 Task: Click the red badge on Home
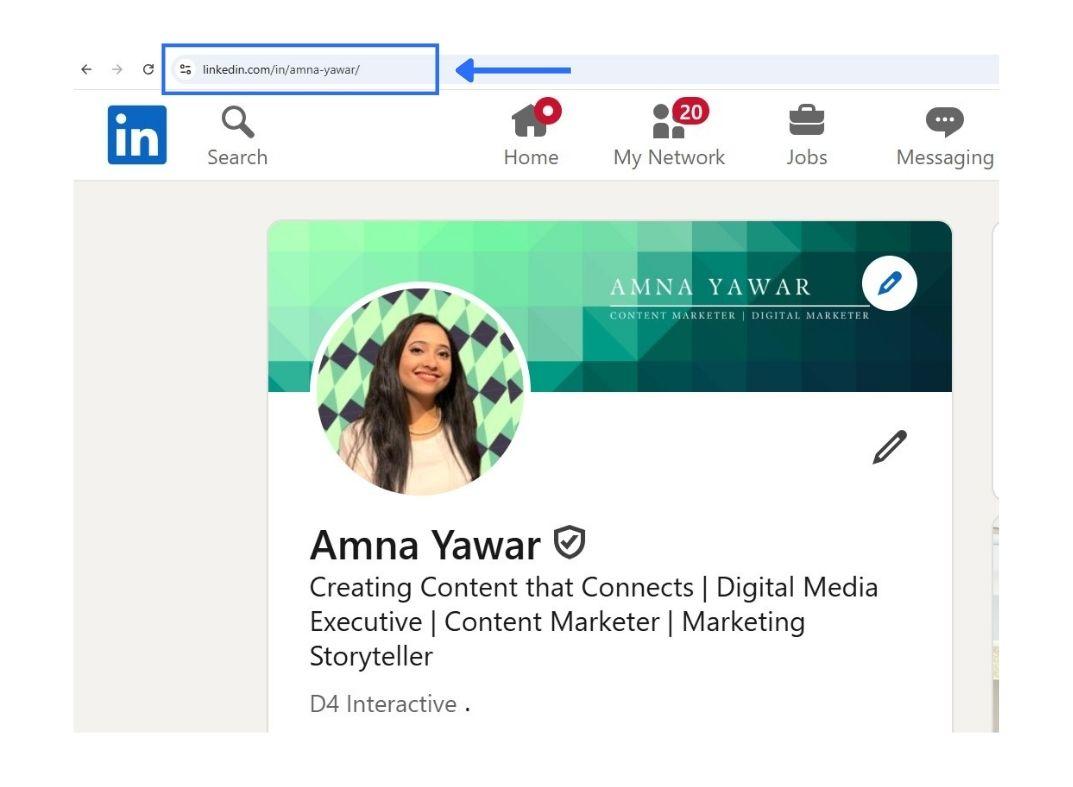tap(548, 111)
